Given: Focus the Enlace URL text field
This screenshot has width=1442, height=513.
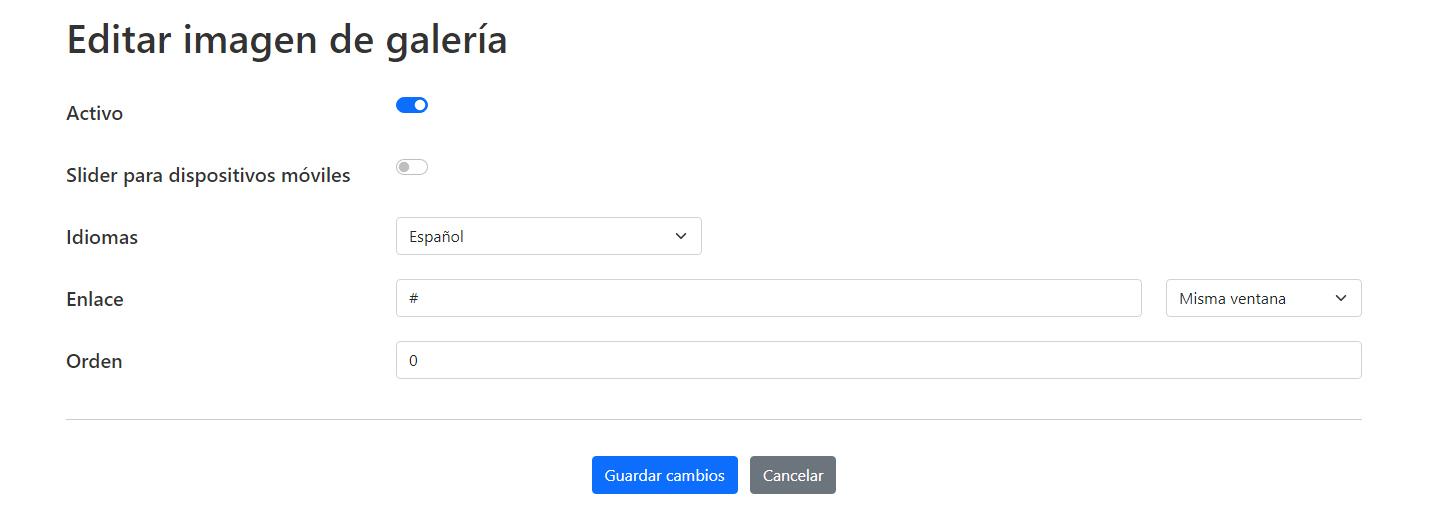Looking at the screenshot, I should click(x=768, y=298).
